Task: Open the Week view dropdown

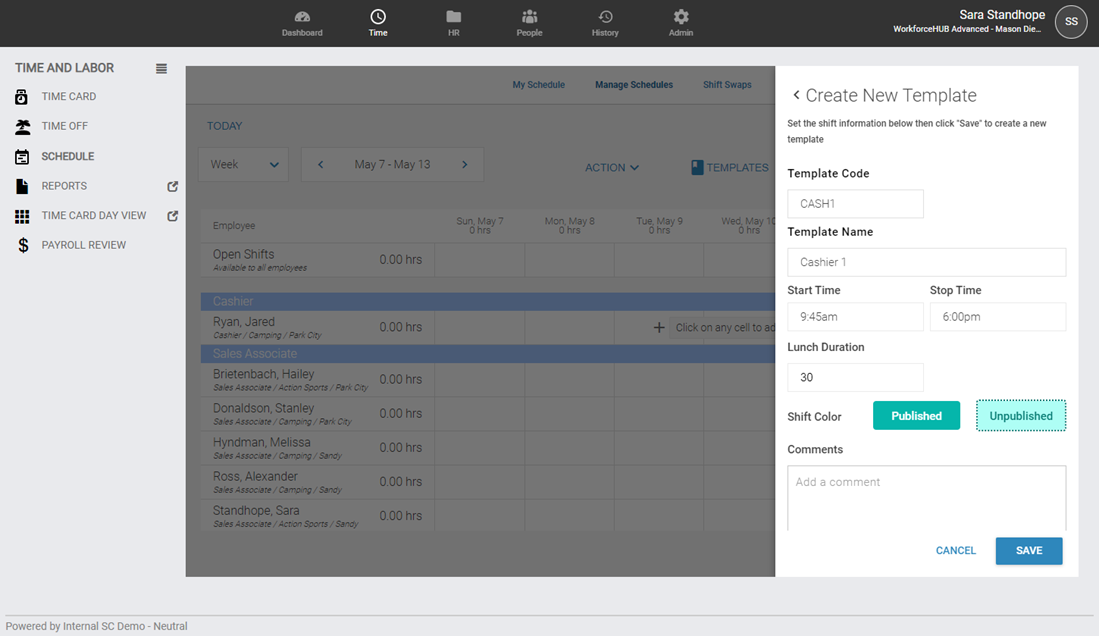Action: point(244,165)
